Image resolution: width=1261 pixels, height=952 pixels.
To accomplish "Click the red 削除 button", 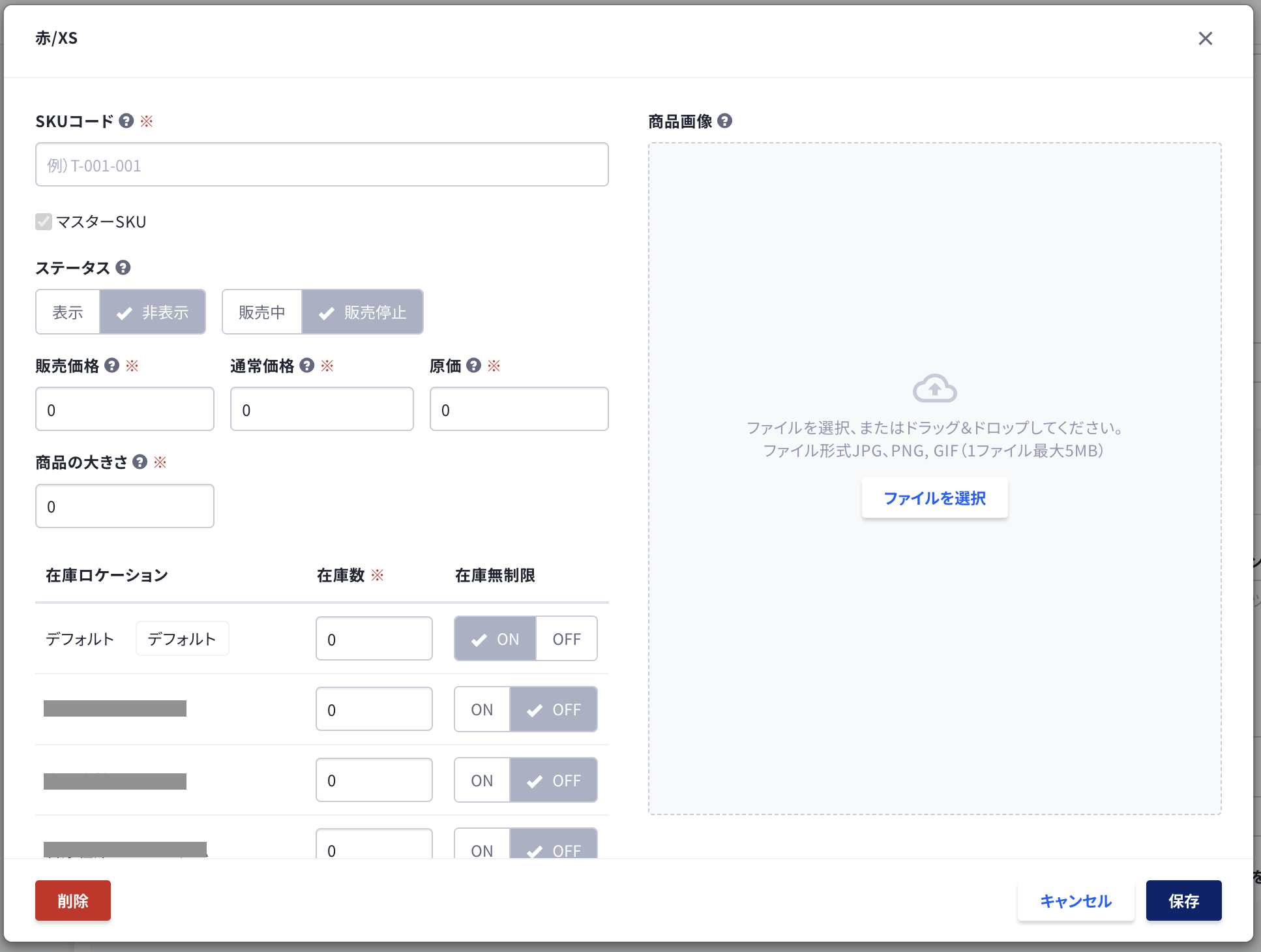I will [x=73, y=900].
